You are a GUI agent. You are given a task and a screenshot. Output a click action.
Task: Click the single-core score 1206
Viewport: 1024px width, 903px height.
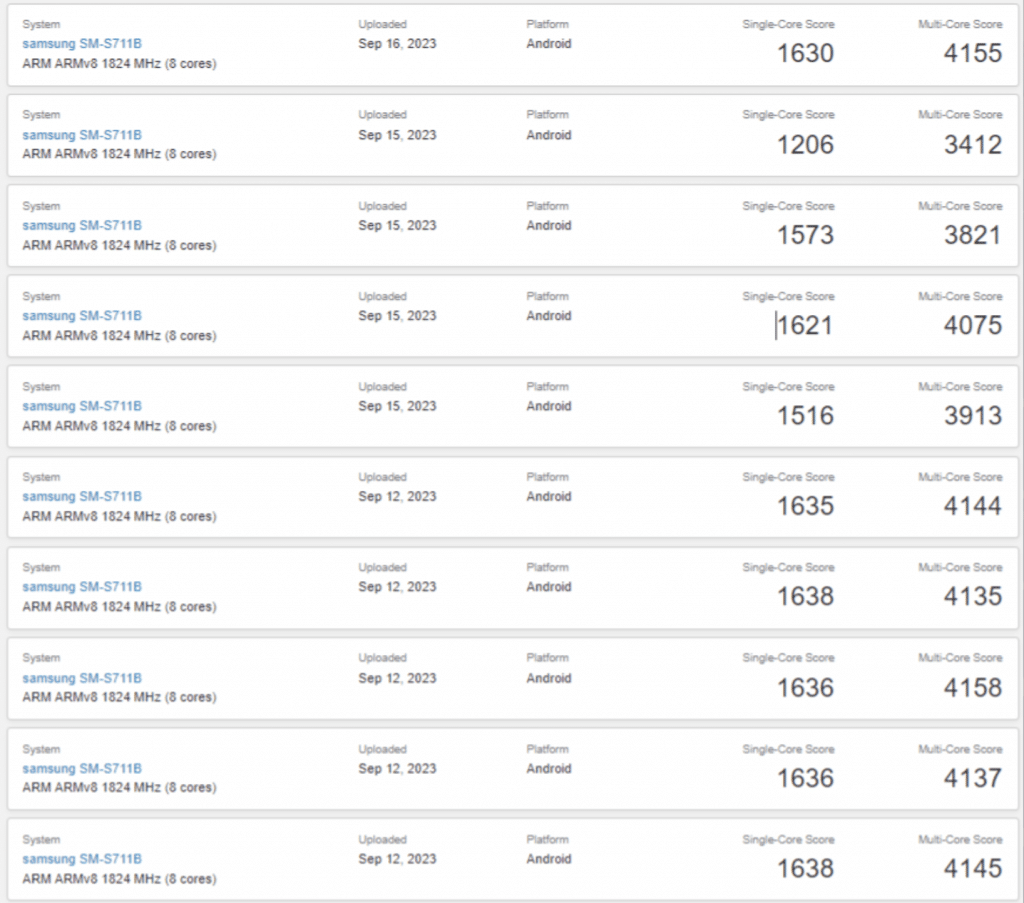click(805, 144)
